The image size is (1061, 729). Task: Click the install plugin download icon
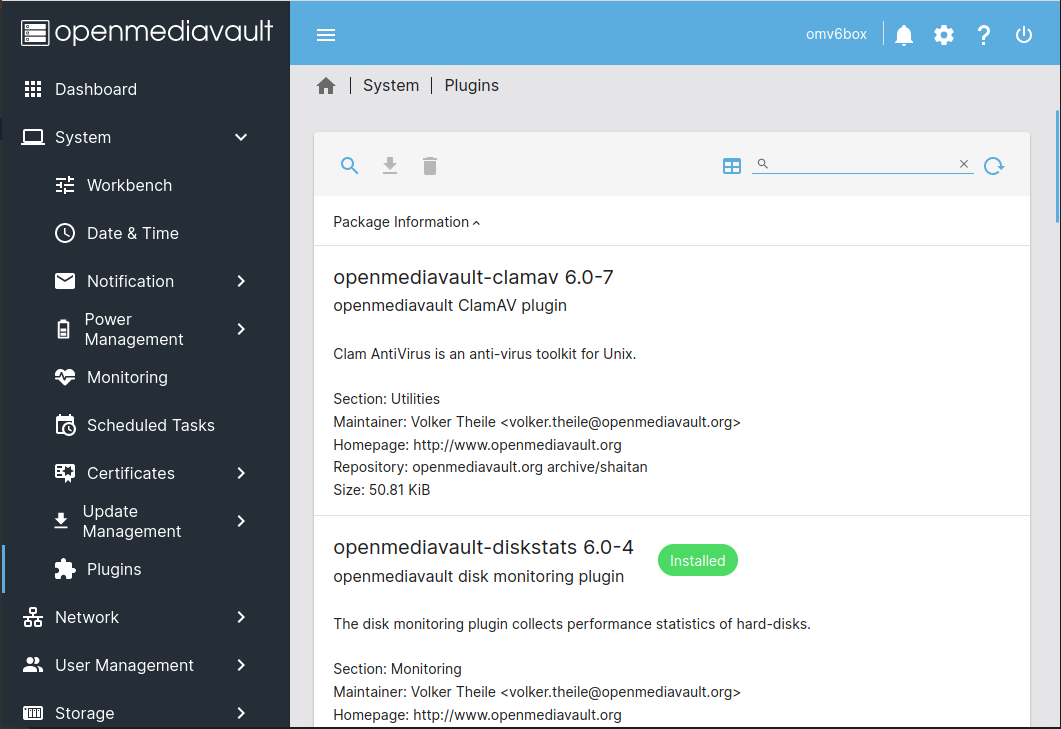pyautogui.click(x=389, y=165)
